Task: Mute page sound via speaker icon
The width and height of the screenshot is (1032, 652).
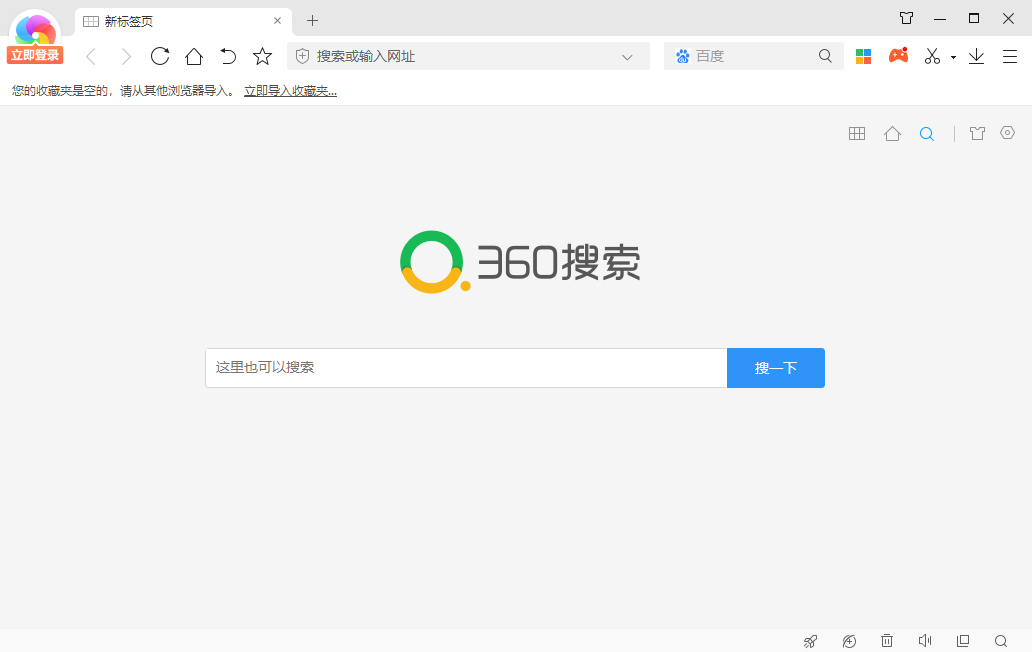Action: click(925, 640)
